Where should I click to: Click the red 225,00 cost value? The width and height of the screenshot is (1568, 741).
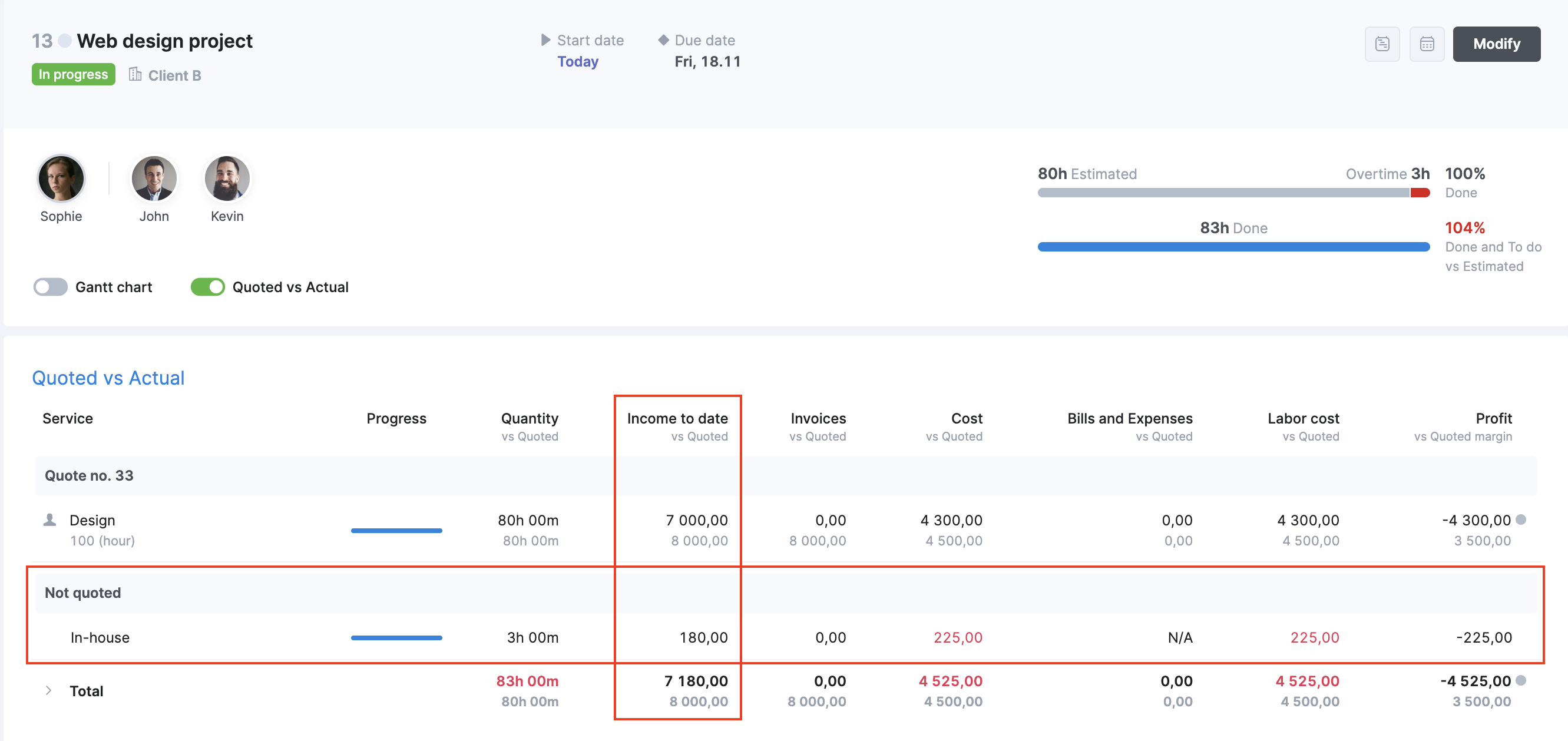point(958,637)
